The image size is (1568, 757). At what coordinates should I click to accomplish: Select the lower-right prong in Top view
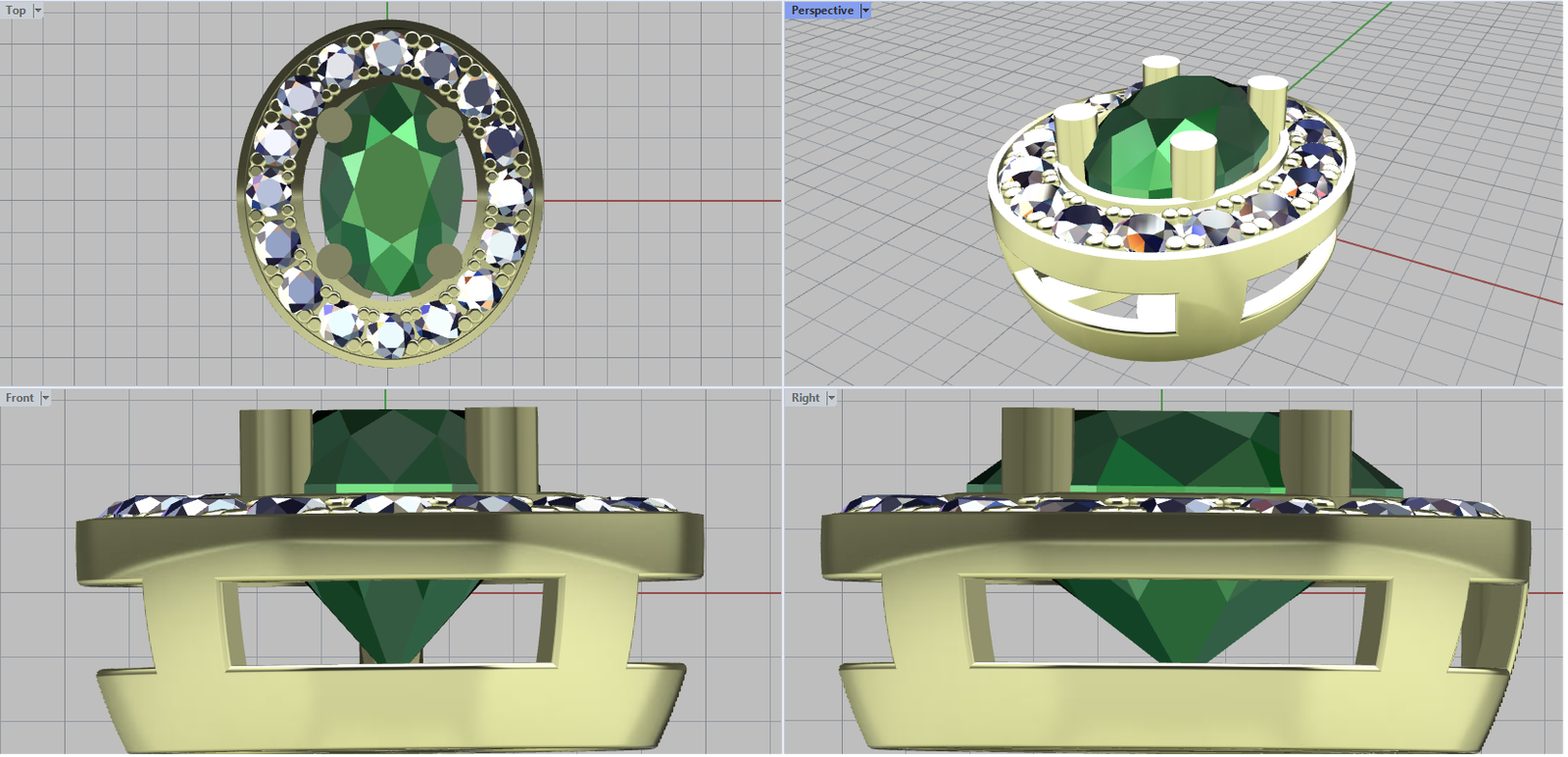444,260
